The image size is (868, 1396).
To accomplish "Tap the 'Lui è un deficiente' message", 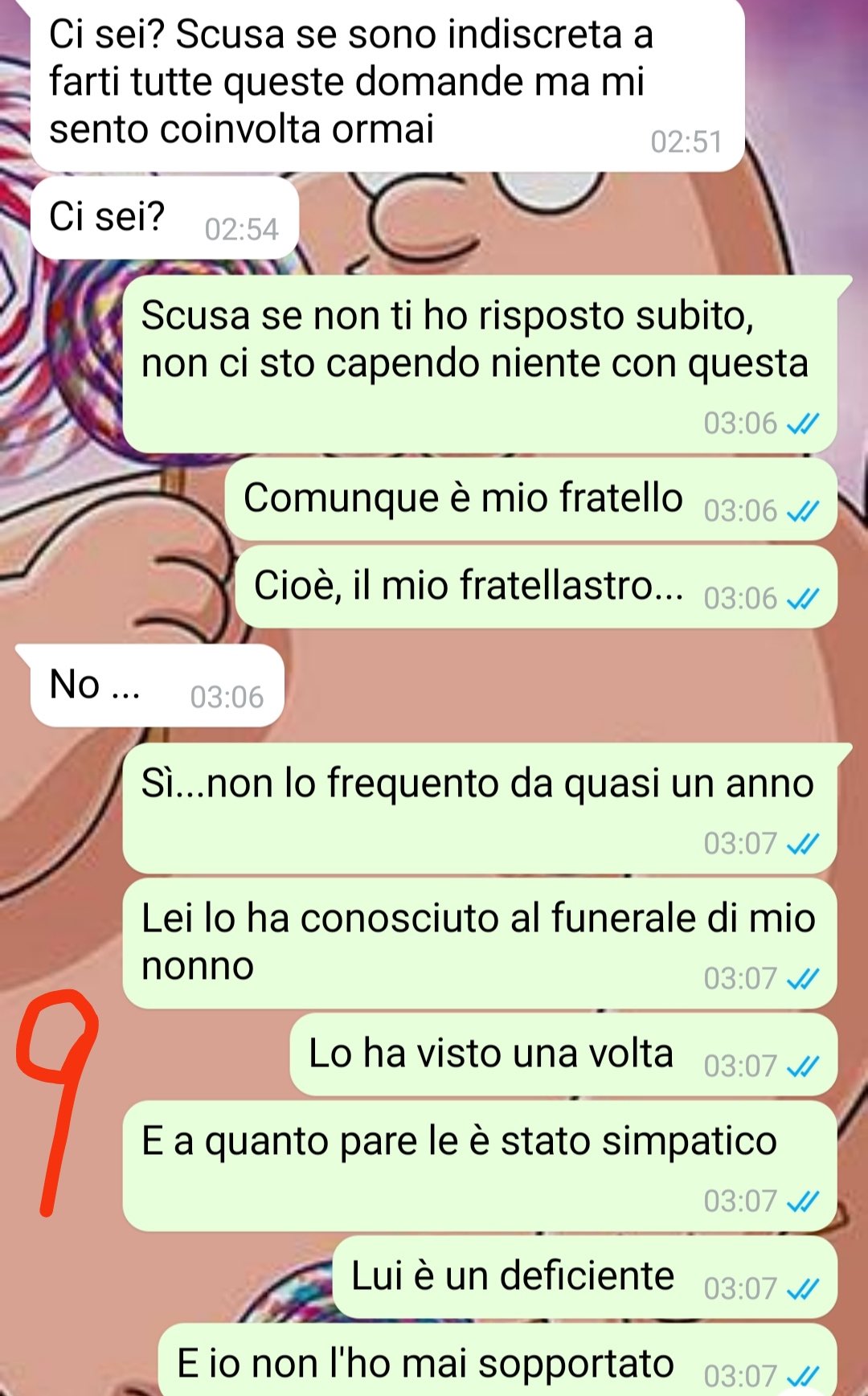I will (x=584, y=1277).
